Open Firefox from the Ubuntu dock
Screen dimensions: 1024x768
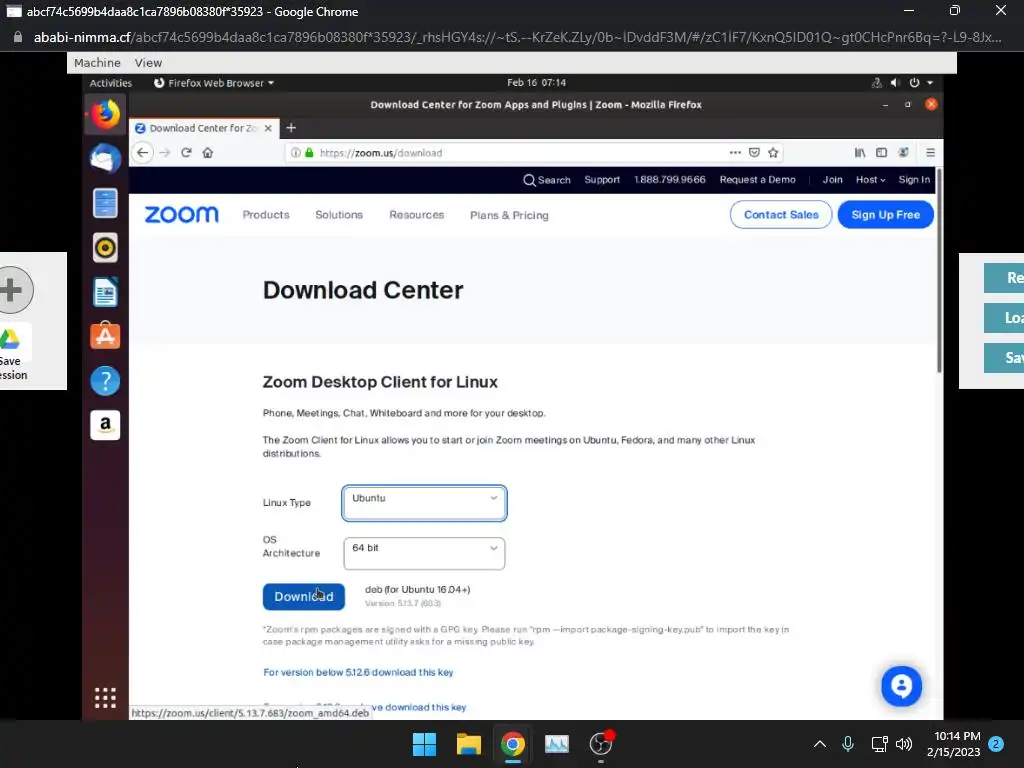click(105, 114)
